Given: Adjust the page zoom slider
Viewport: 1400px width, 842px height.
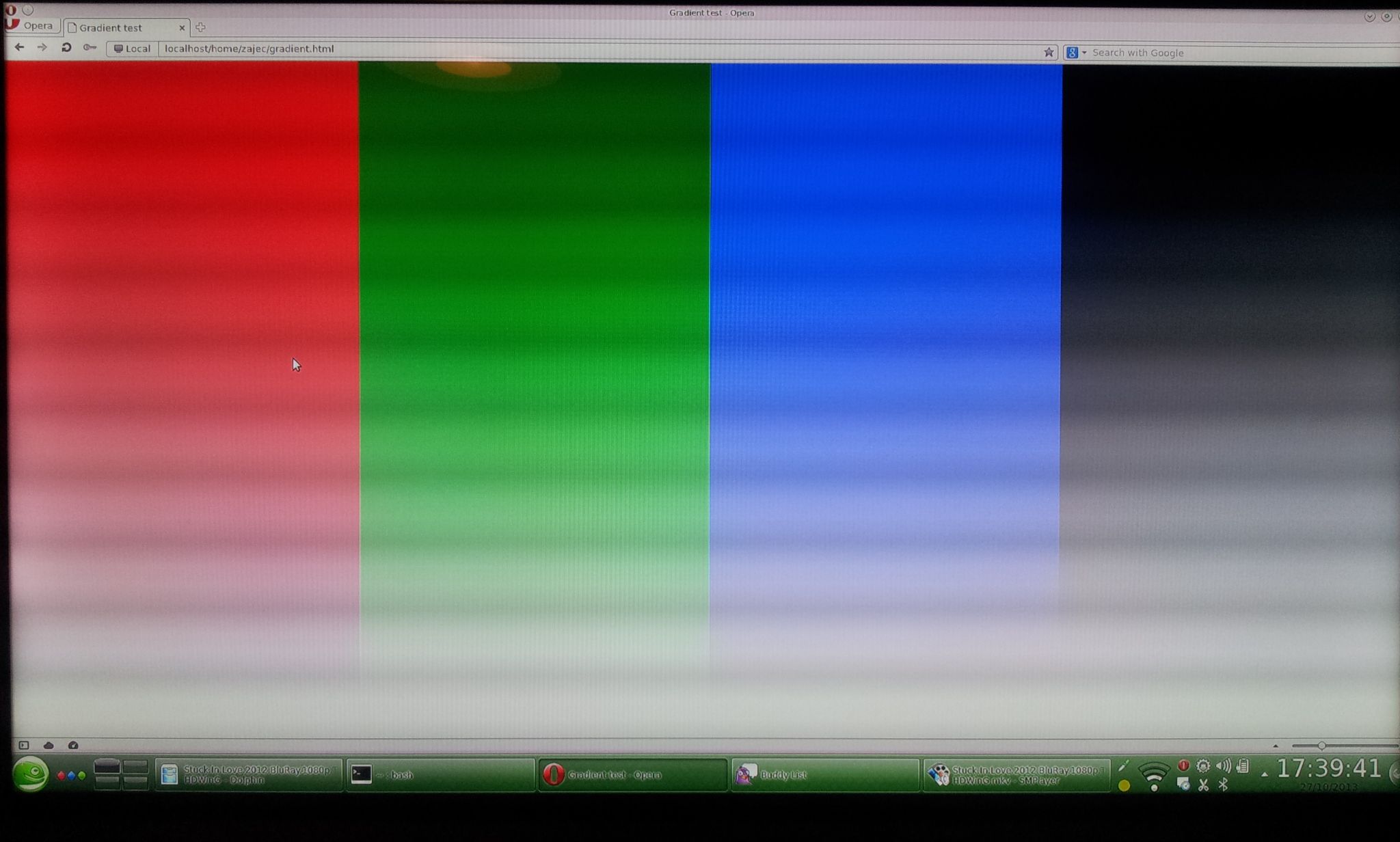Looking at the screenshot, I should 1321,746.
